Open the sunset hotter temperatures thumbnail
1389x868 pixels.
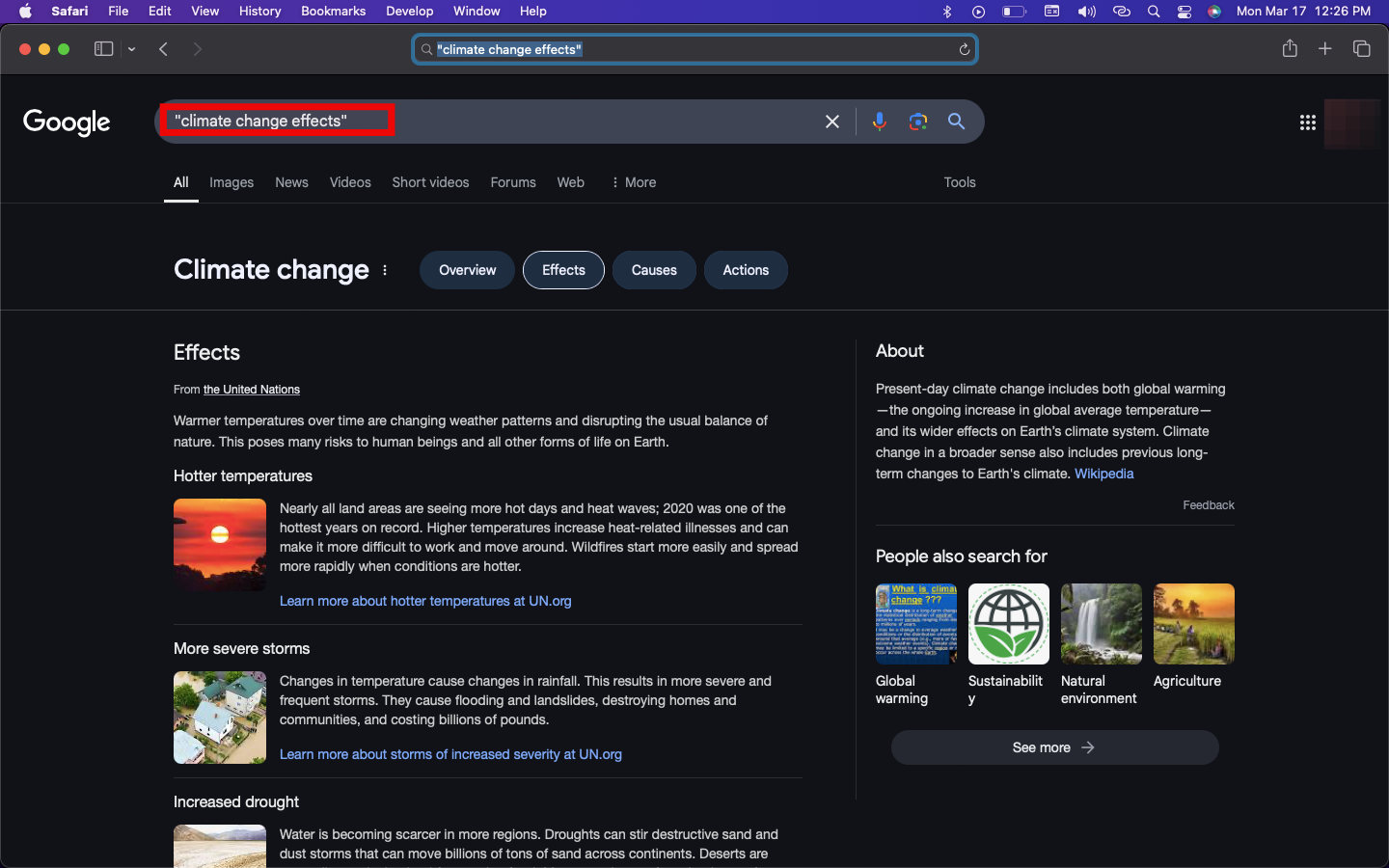220,545
